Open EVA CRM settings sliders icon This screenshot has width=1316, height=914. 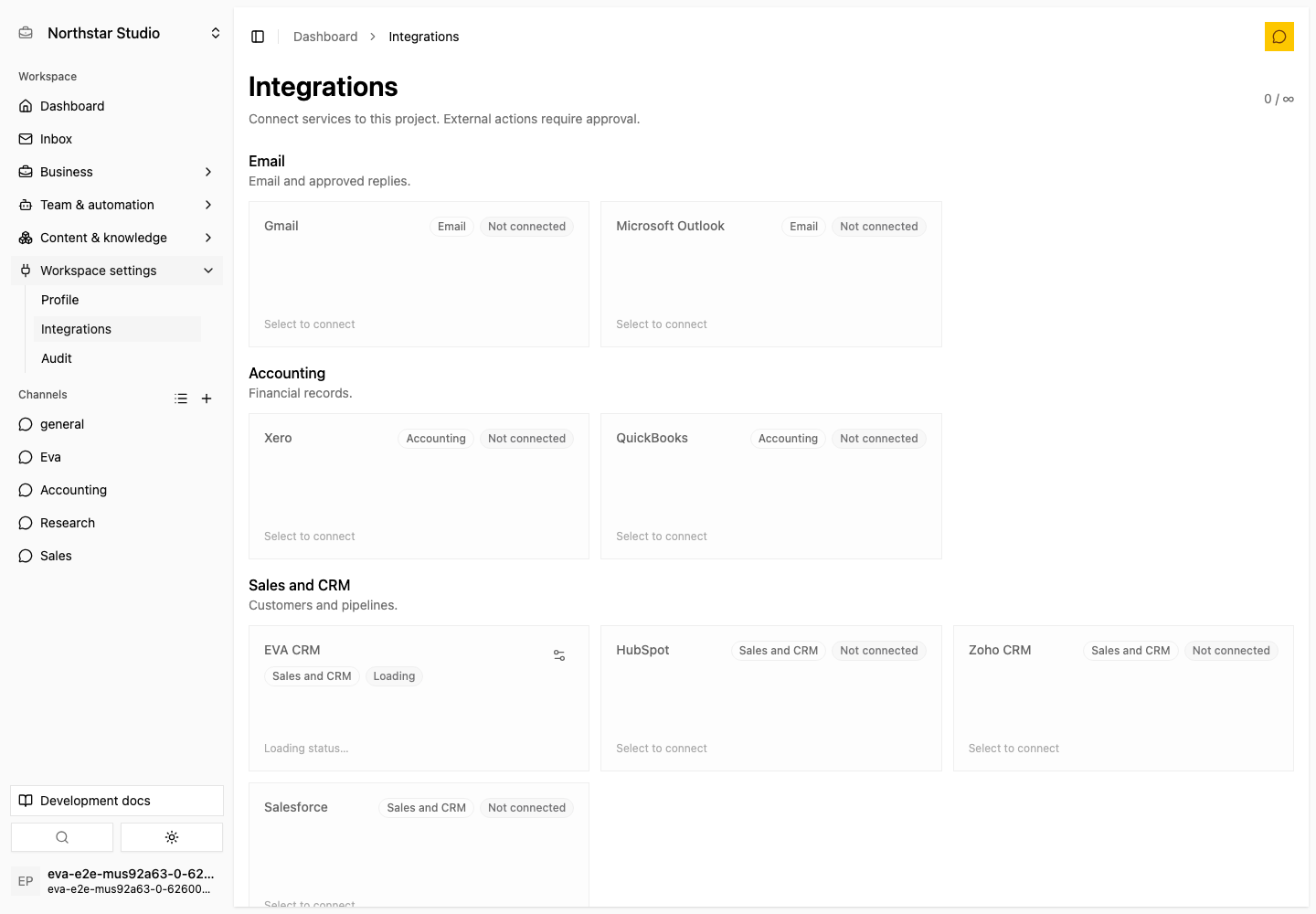click(x=559, y=655)
